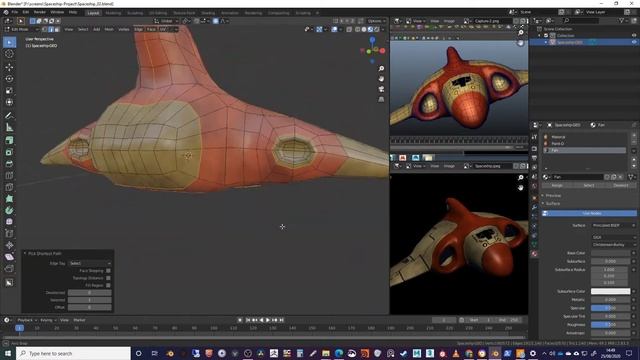Screen dimensions: 640x360
Task: Select the Extrude Region tool
Action: [x=9, y=140]
